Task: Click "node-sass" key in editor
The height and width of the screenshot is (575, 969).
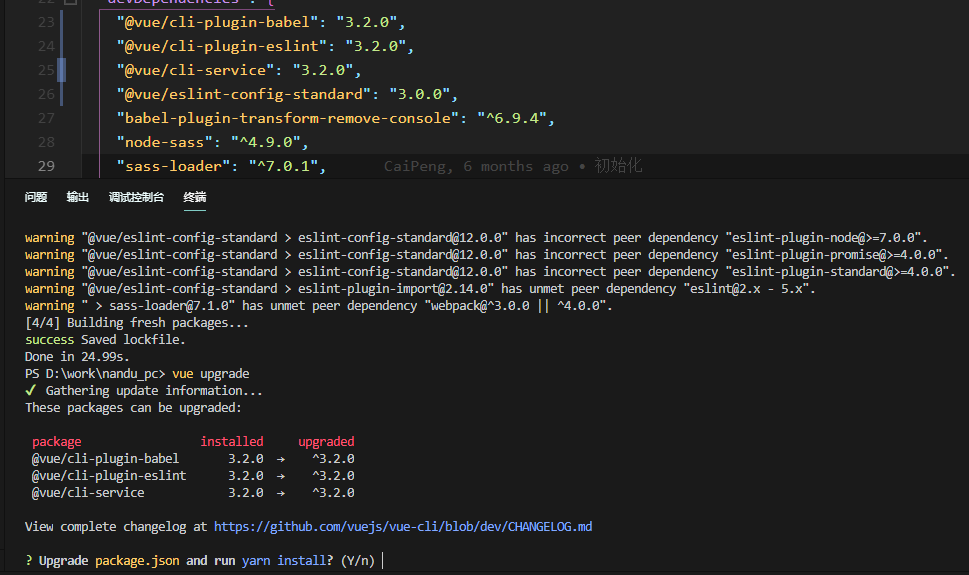Action: coord(164,142)
